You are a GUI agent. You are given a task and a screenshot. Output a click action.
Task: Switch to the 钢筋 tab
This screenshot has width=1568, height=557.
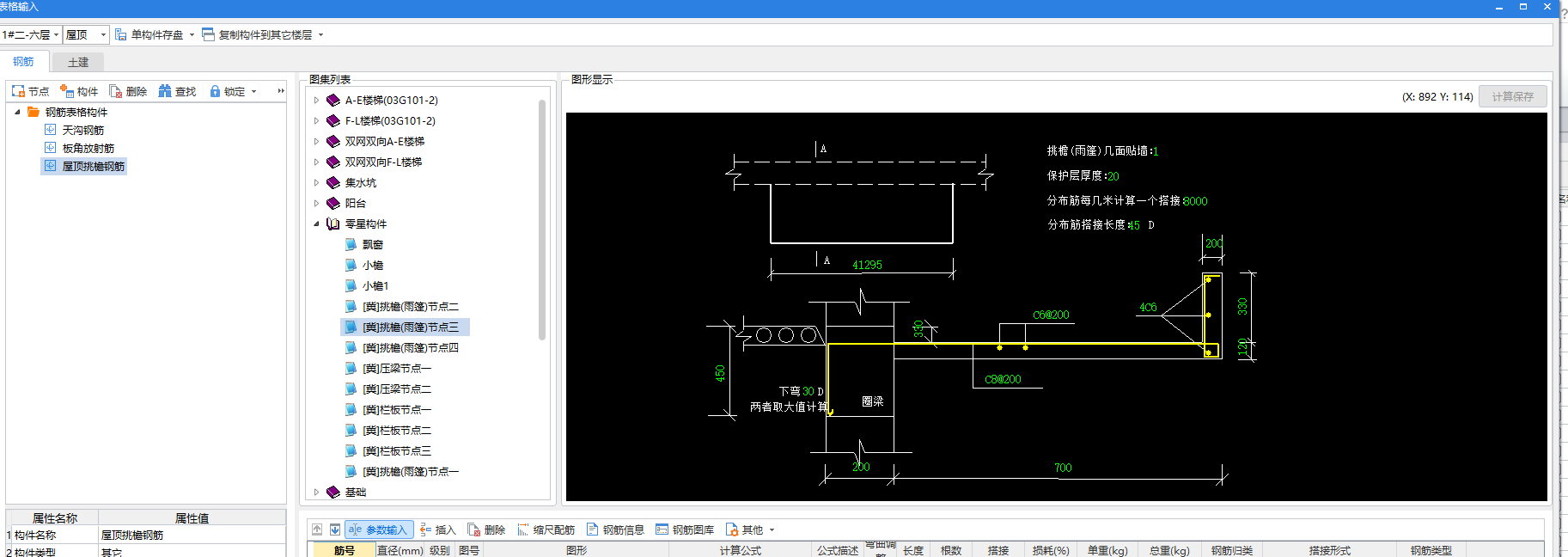(24, 62)
